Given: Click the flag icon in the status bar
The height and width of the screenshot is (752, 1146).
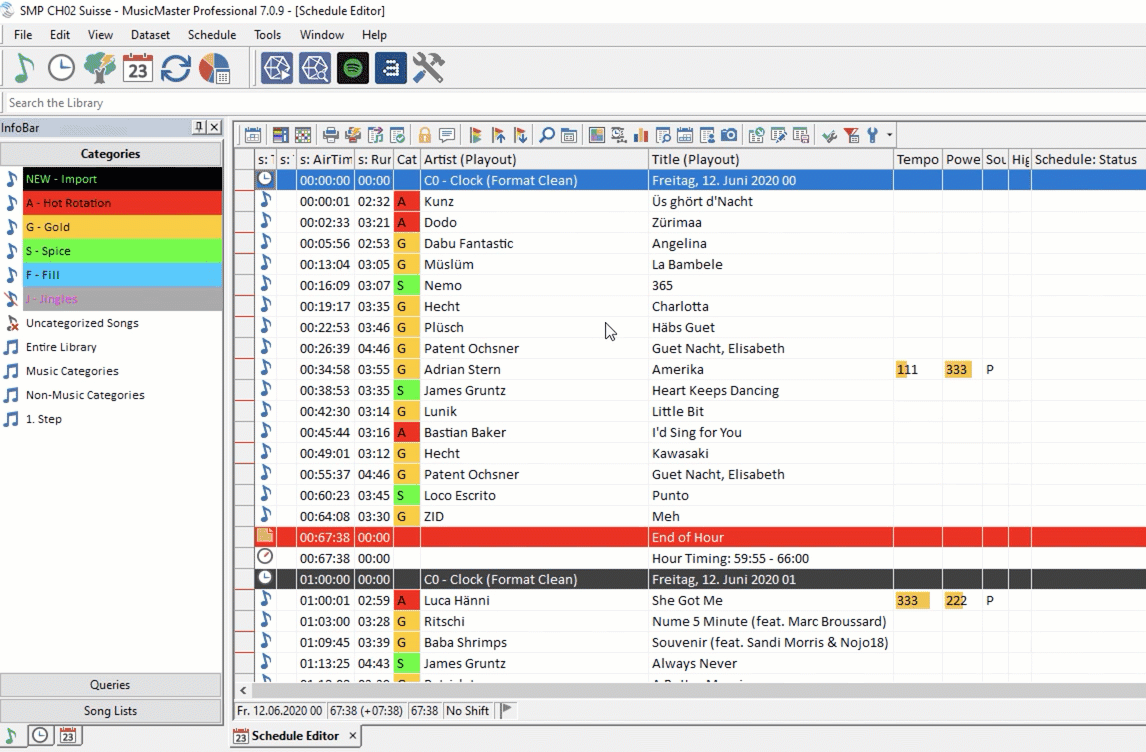Looking at the screenshot, I should (506, 710).
